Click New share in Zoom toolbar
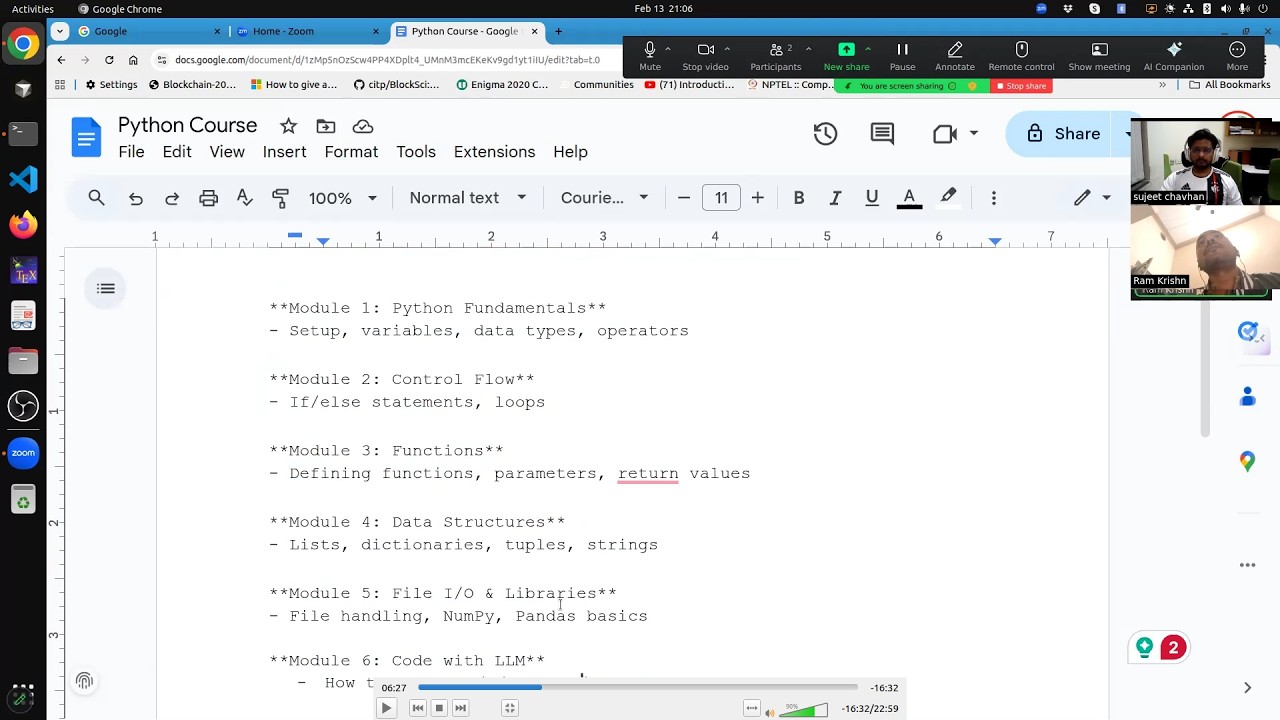The image size is (1280, 720). [846, 57]
